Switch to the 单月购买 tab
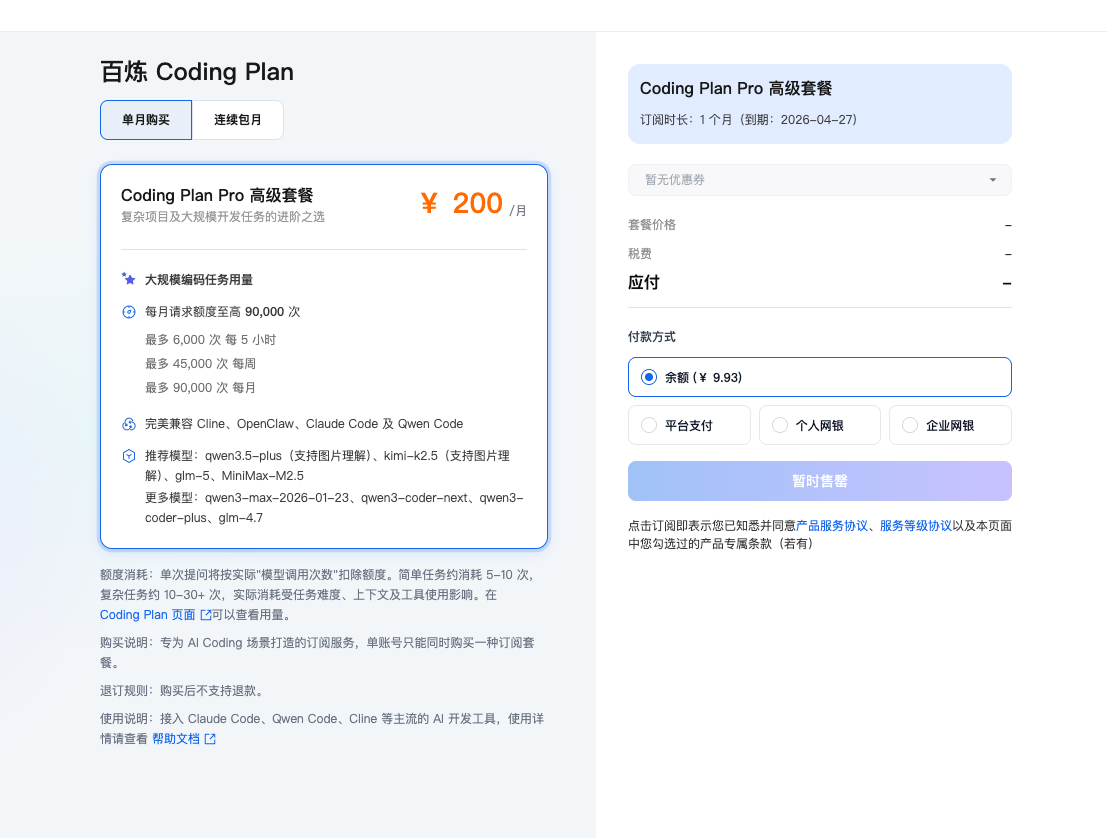Image resolution: width=1107 pixels, height=838 pixels. (146, 120)
